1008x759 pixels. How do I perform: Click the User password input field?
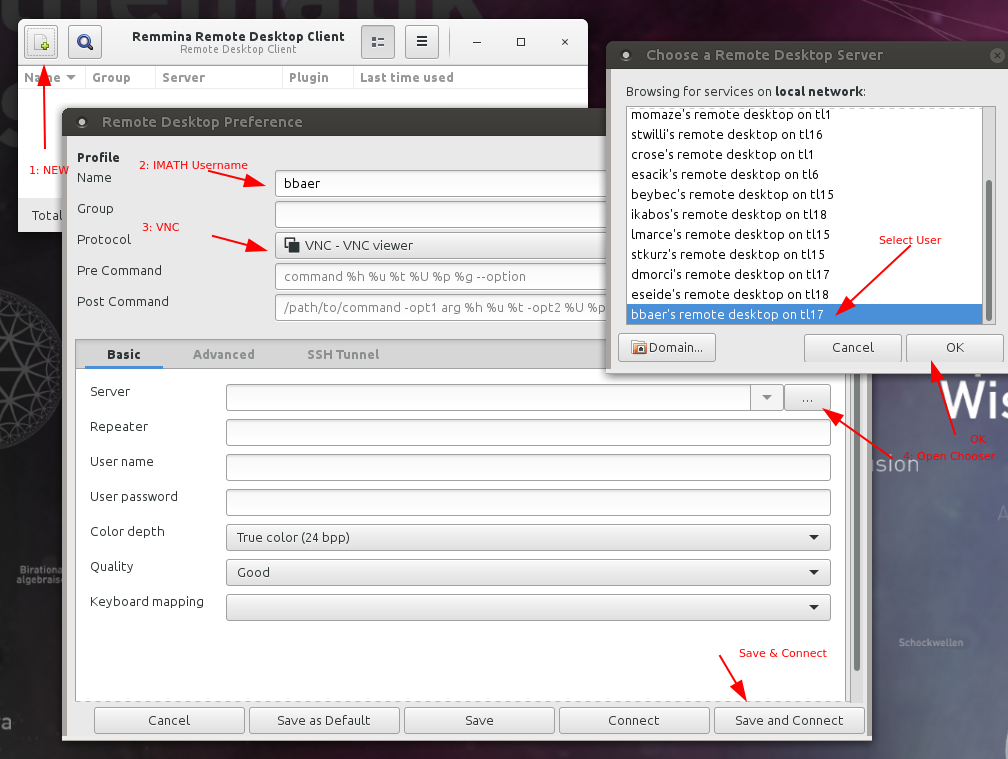click(528, 503)
